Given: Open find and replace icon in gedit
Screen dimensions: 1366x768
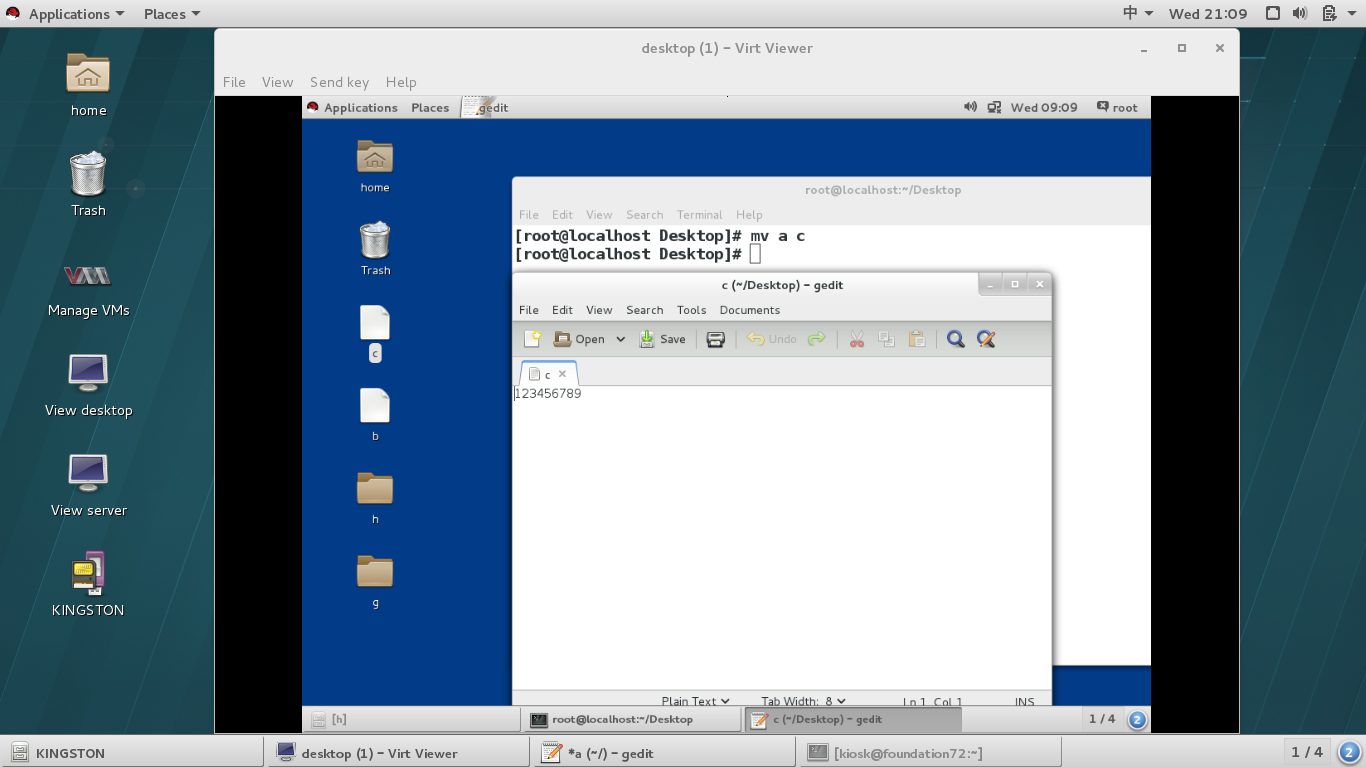Looking at the screenshot, I should click(986, 339).
